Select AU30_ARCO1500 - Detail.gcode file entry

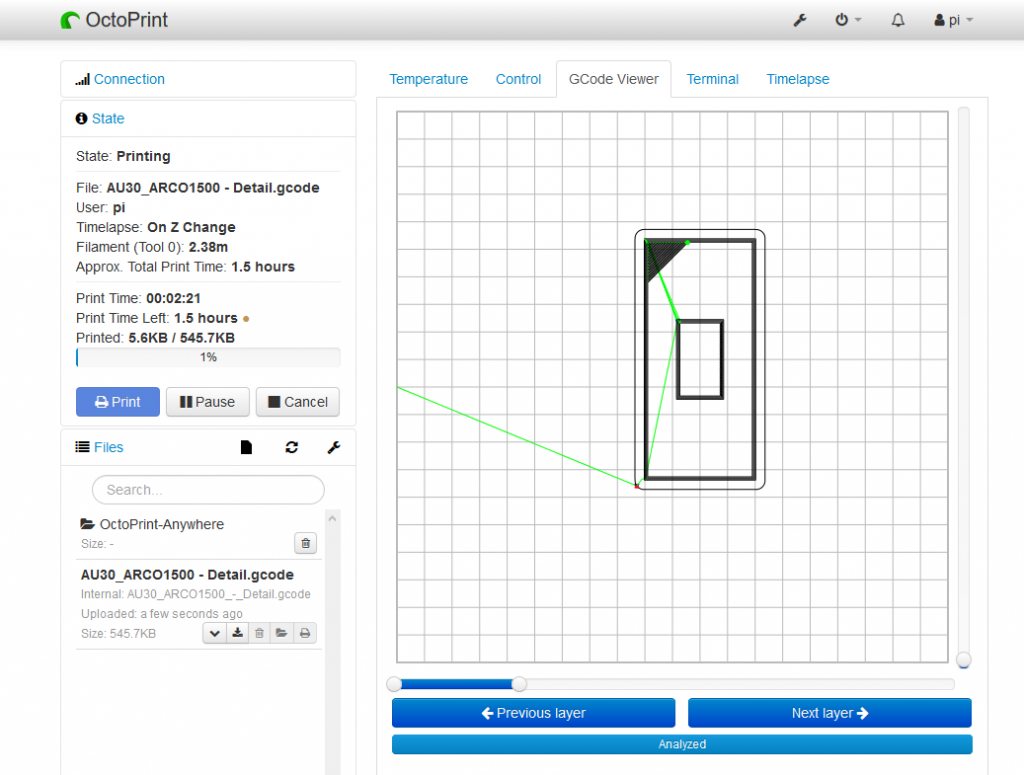coord(187,575)
